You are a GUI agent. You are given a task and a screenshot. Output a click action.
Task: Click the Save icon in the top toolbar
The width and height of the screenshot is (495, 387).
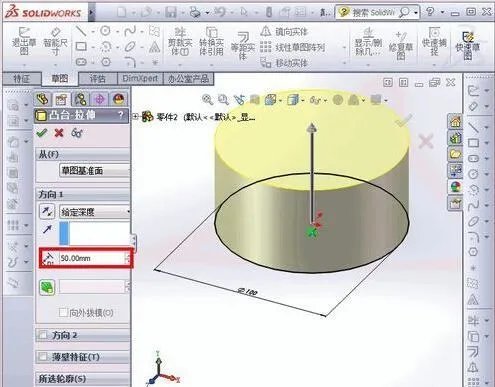[x=171, y=12]
